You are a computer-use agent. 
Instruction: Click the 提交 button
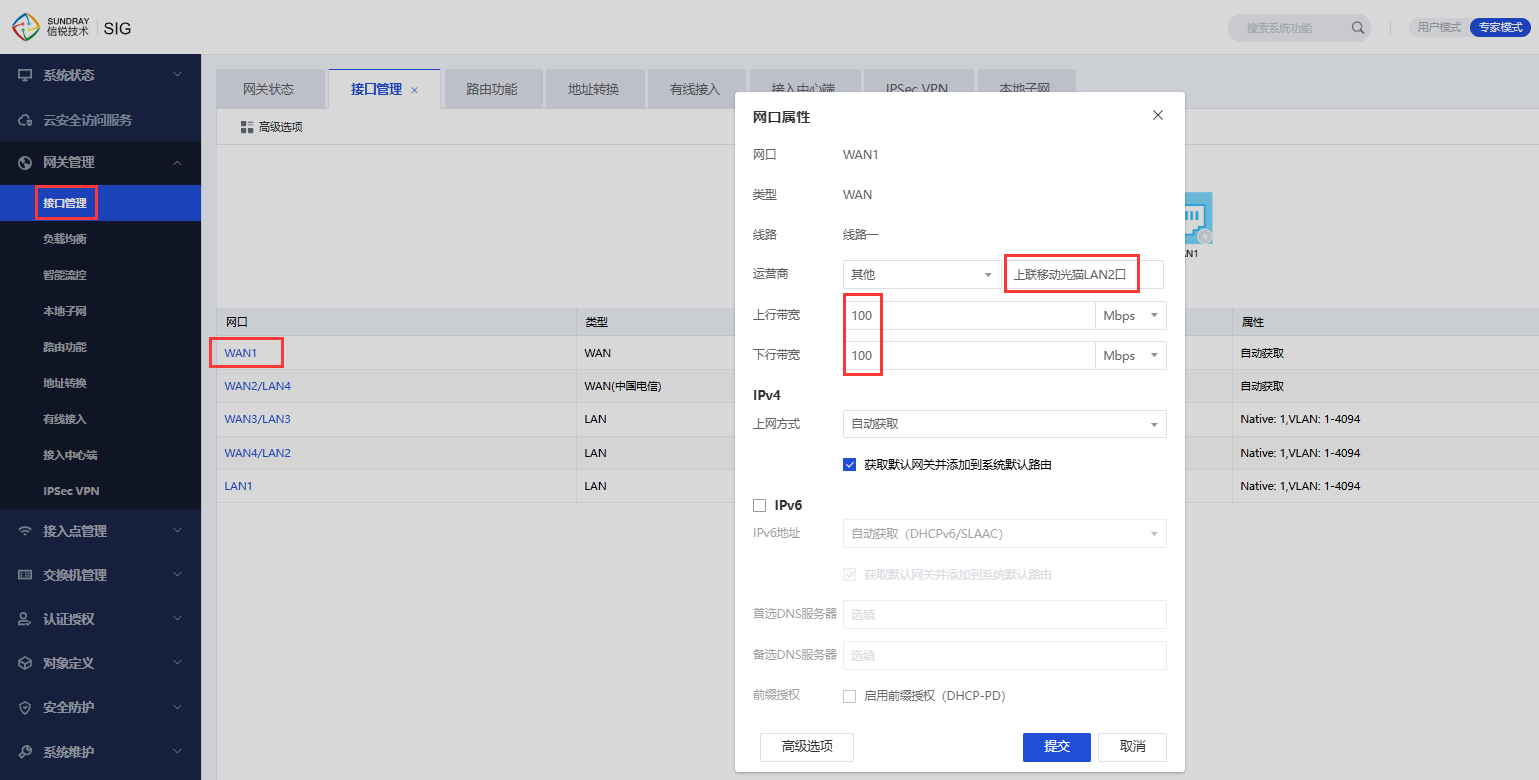[x=1057, y=747]
